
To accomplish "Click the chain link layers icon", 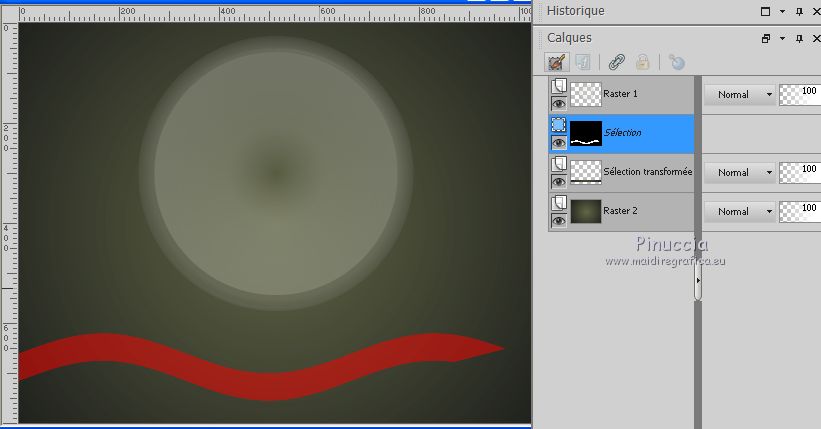I will (x=617, y=62).
